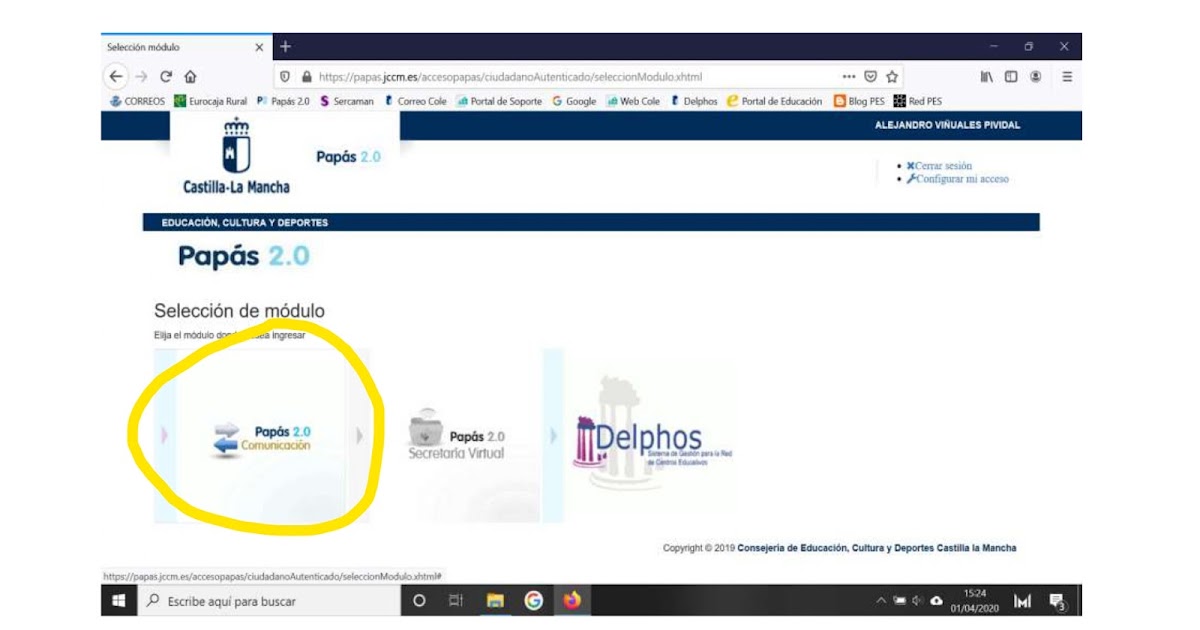
Task: Click Consejería de Educación footer link
Action: coord(877,548)
